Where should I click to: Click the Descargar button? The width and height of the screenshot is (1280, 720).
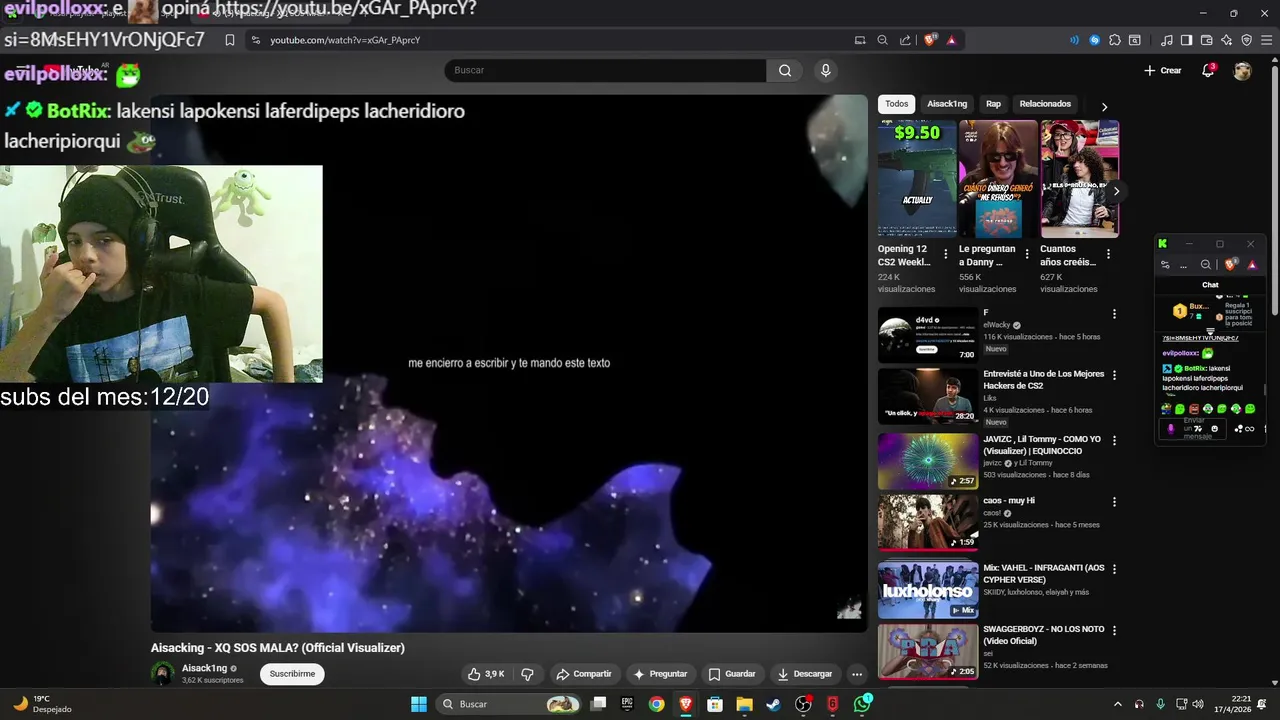(x=805, y=674)
